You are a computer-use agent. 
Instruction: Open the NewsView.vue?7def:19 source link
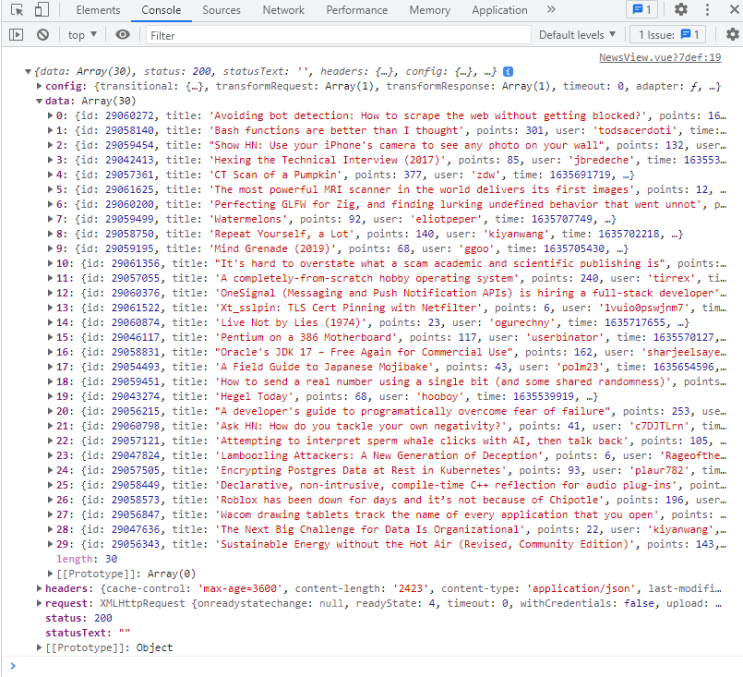(660, 57)
